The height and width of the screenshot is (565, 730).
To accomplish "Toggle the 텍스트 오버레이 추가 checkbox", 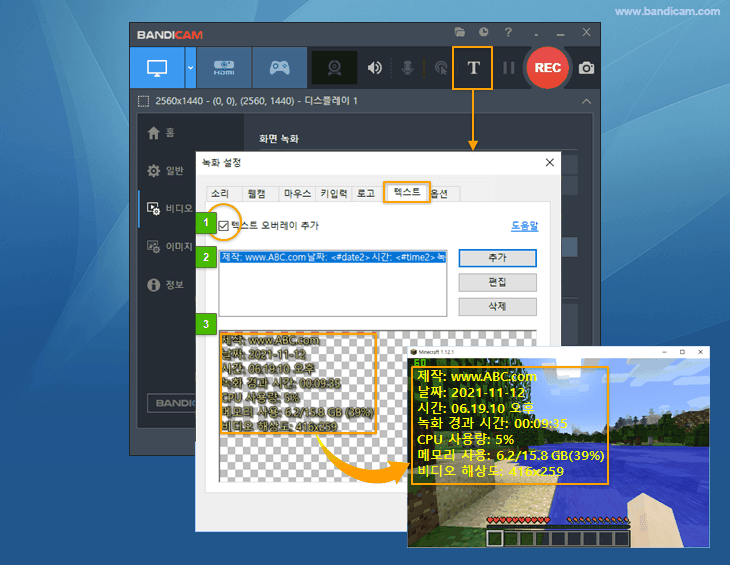I will [x=223, y=226].
